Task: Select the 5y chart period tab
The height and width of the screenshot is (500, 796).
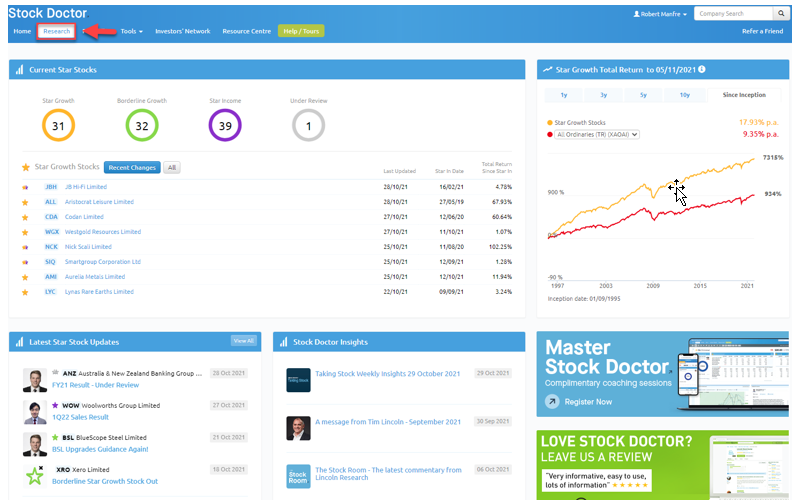Action: (643, 95)
